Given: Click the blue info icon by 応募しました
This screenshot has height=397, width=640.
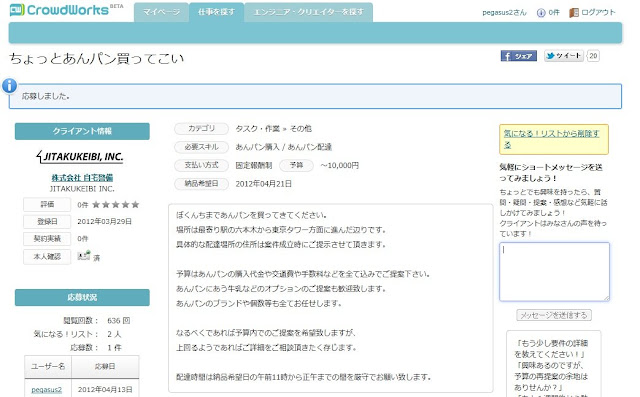Looking at the screenshot, I should tap(9, 86).
